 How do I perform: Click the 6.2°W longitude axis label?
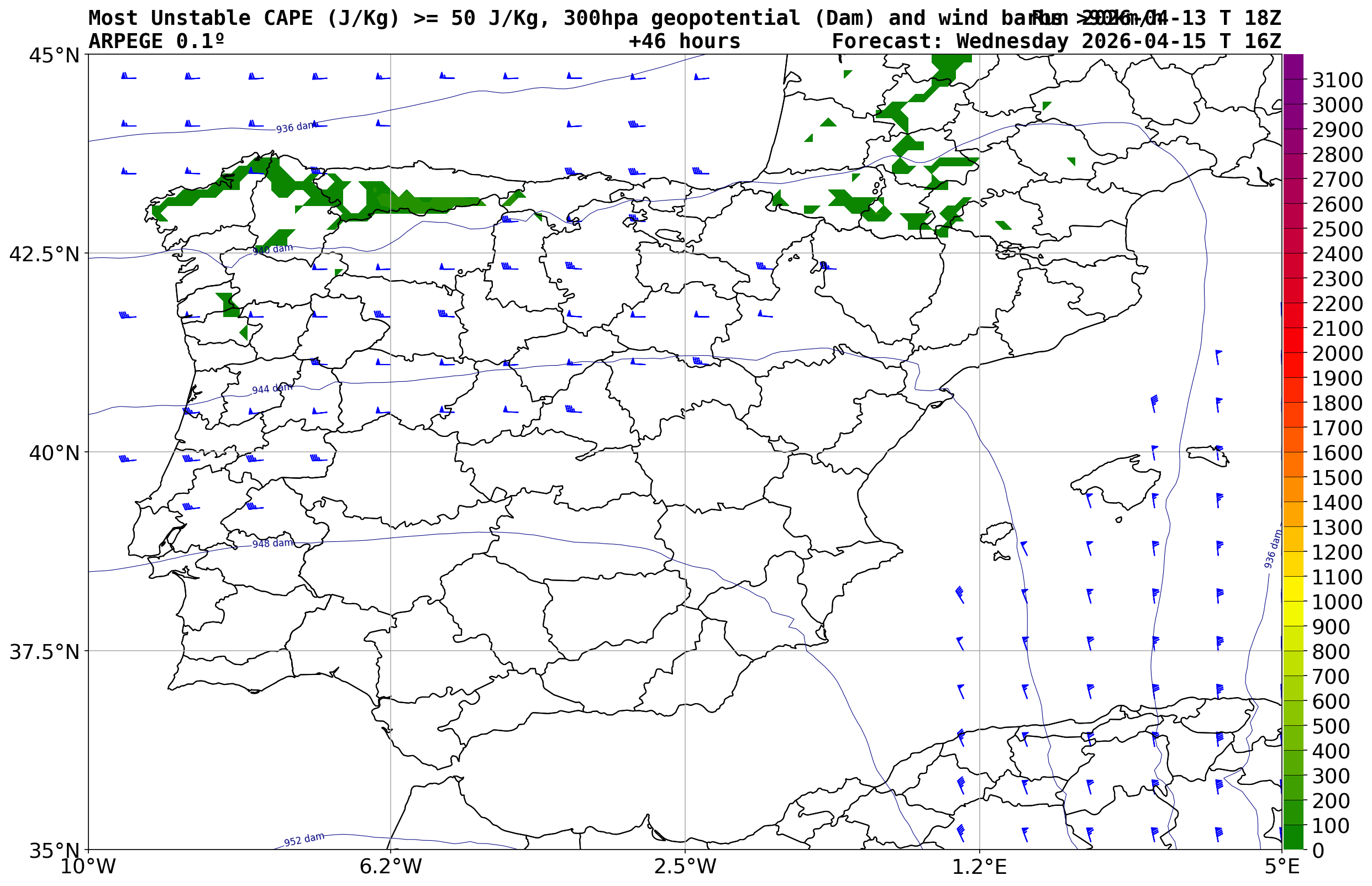click(390, 867)
